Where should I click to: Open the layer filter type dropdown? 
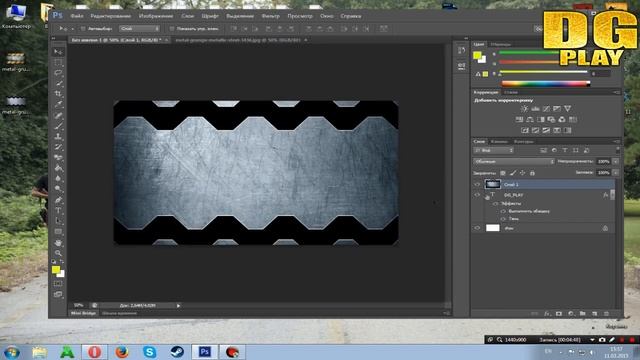(493, 151)
